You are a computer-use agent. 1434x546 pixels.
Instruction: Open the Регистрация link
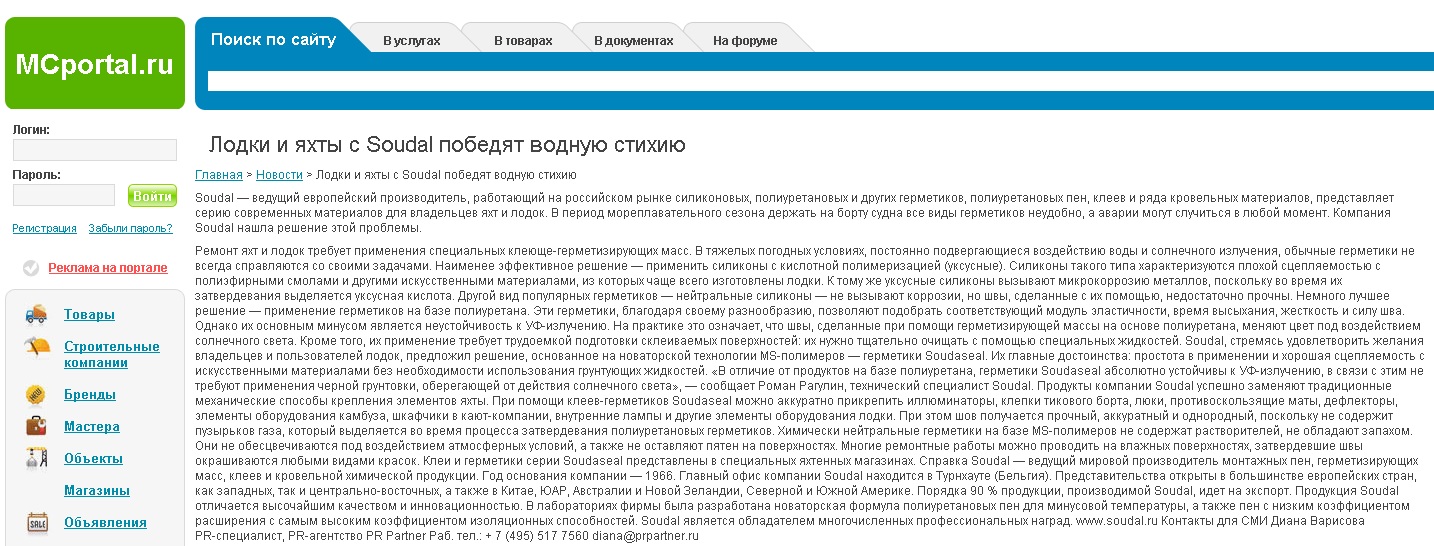(44, 228)
